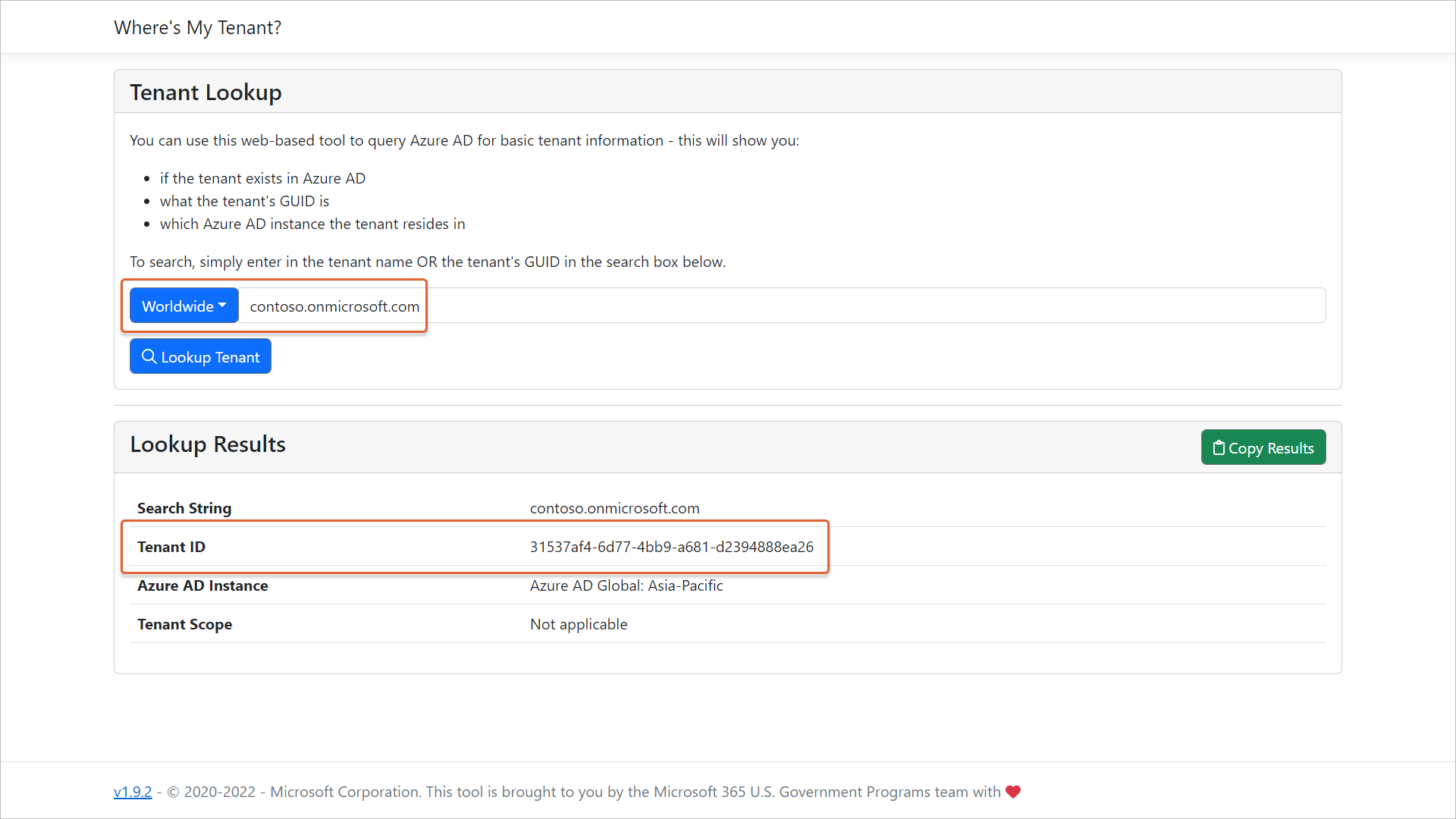Open the v1.9.2 version link

[133, 792]
